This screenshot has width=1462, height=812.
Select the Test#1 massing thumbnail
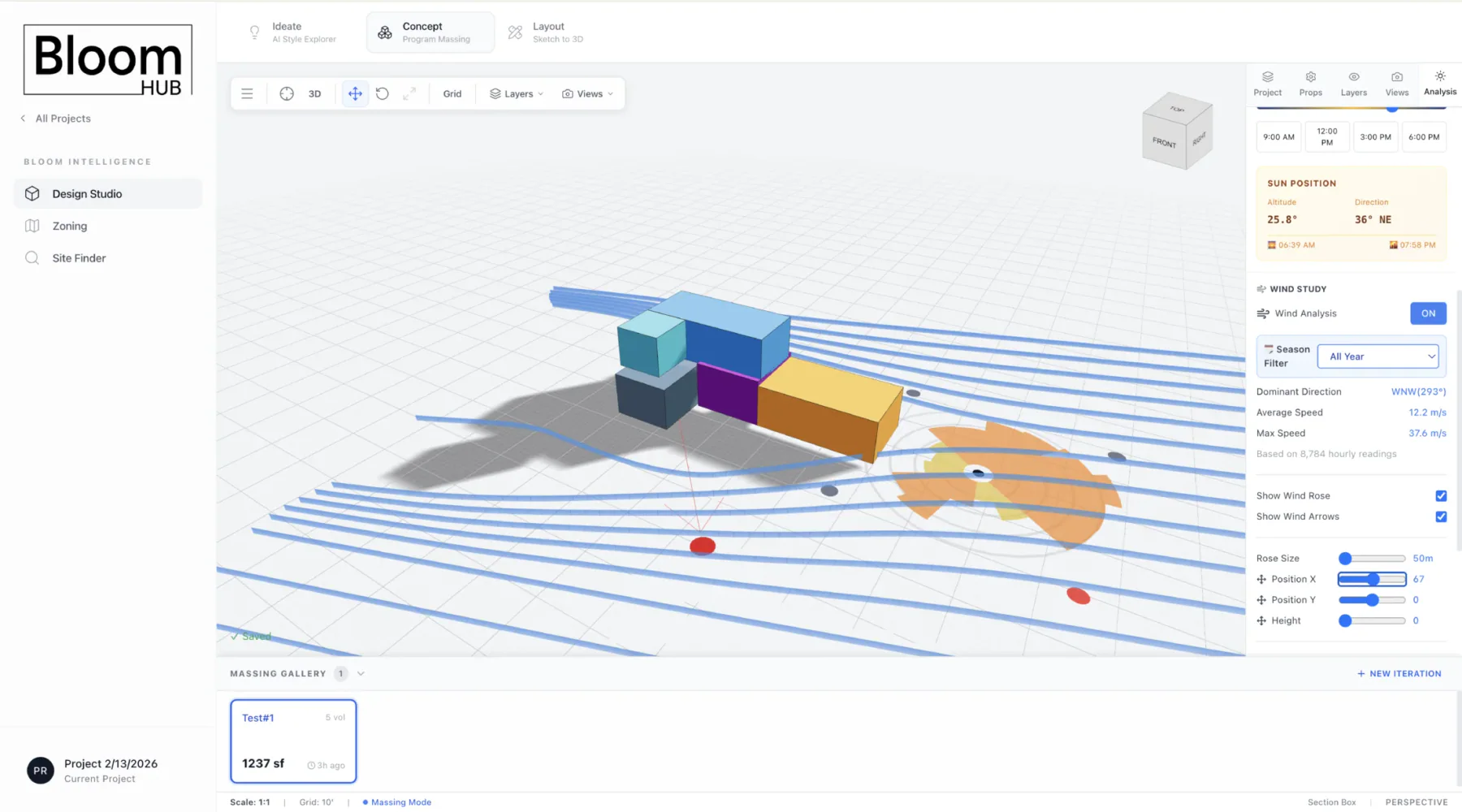click(x=293, y=740)
